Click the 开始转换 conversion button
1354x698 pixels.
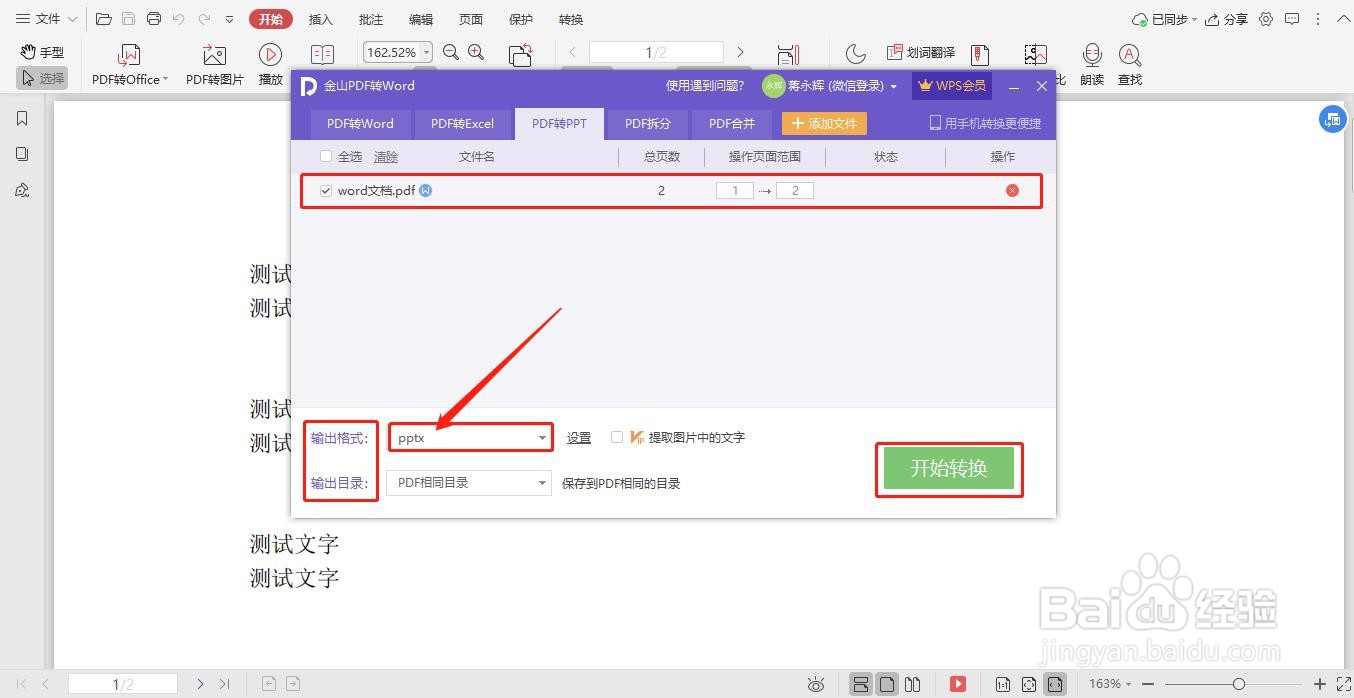[948, 469]
